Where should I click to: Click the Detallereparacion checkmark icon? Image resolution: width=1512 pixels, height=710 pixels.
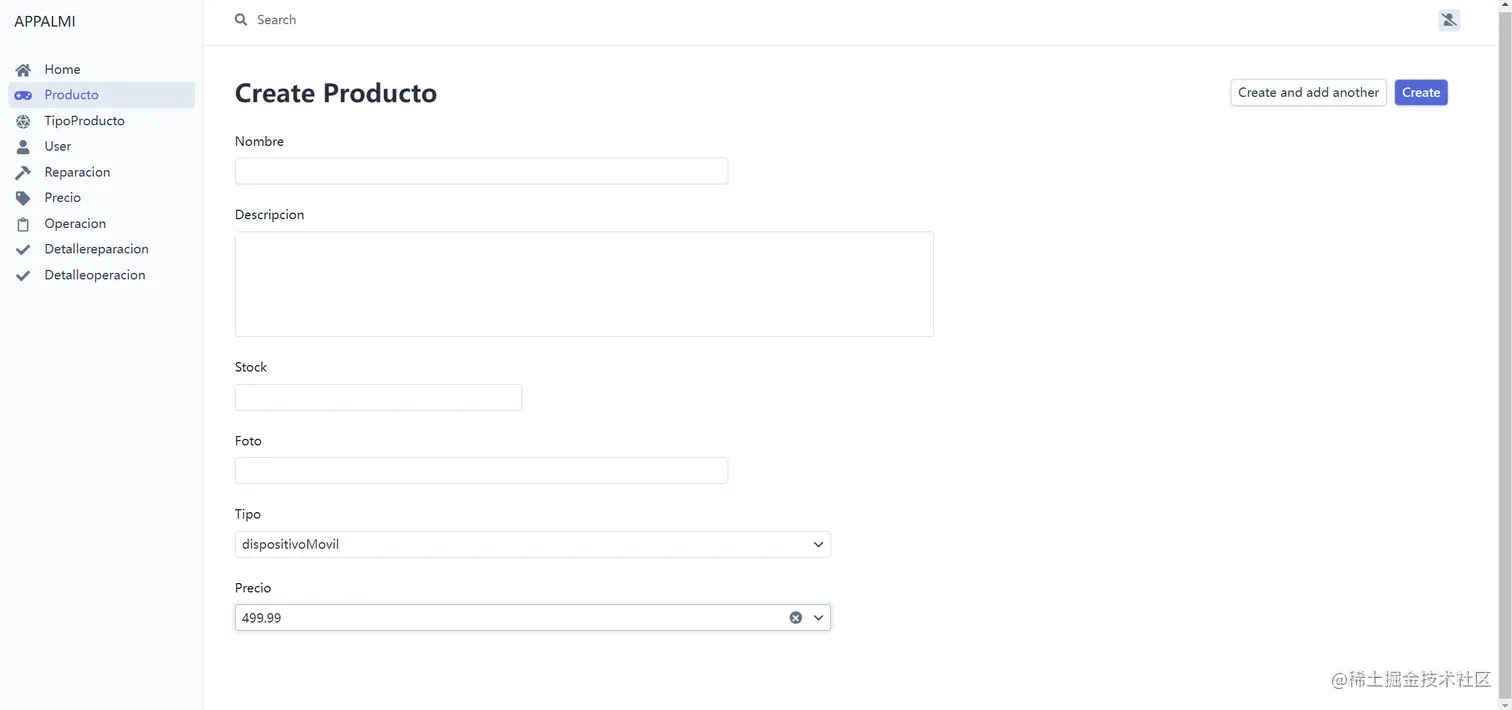[x=23, y=250]
